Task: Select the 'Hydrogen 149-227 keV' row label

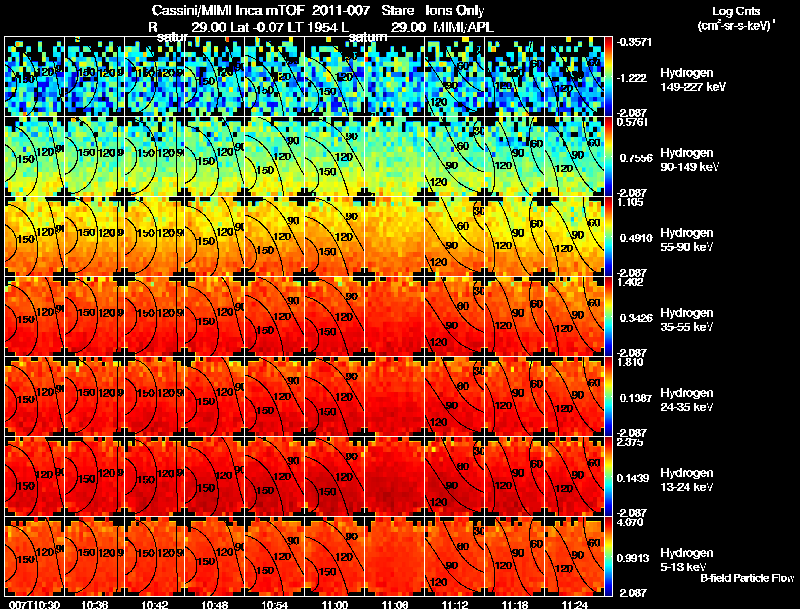Action: 693,80
